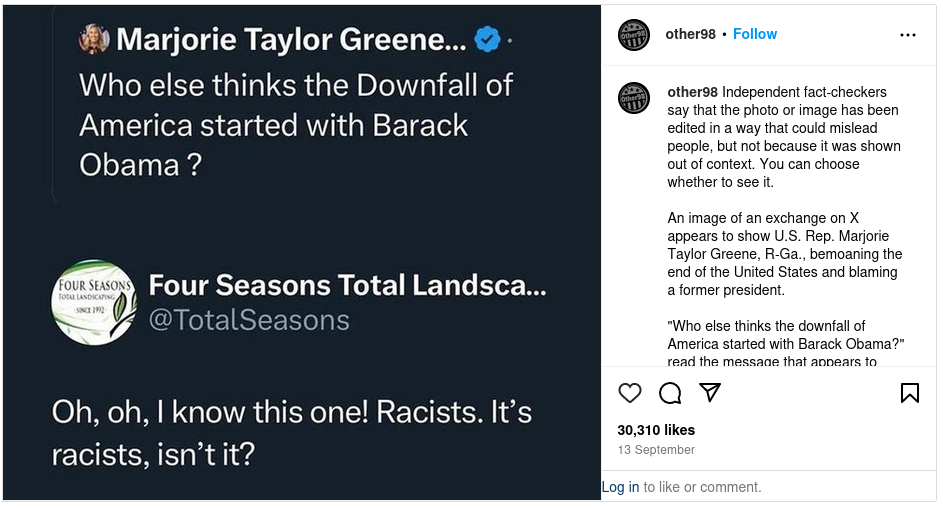This screenshot has width=943, height=509.
Task: Click the Marjorie Taylor Greene display name
Action: coord(290,40)
